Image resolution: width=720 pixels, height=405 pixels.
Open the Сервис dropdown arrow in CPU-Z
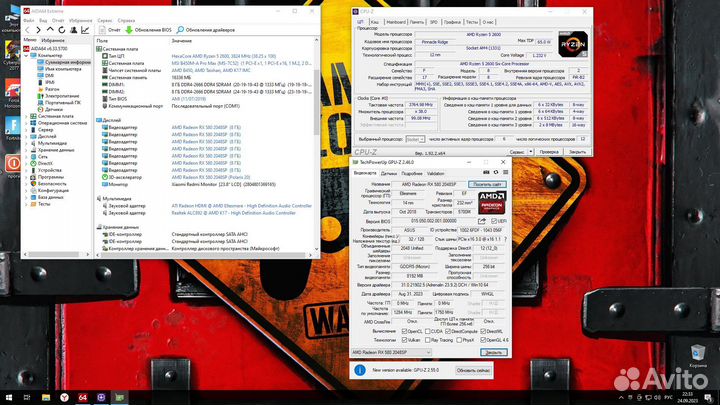[530, 152]
